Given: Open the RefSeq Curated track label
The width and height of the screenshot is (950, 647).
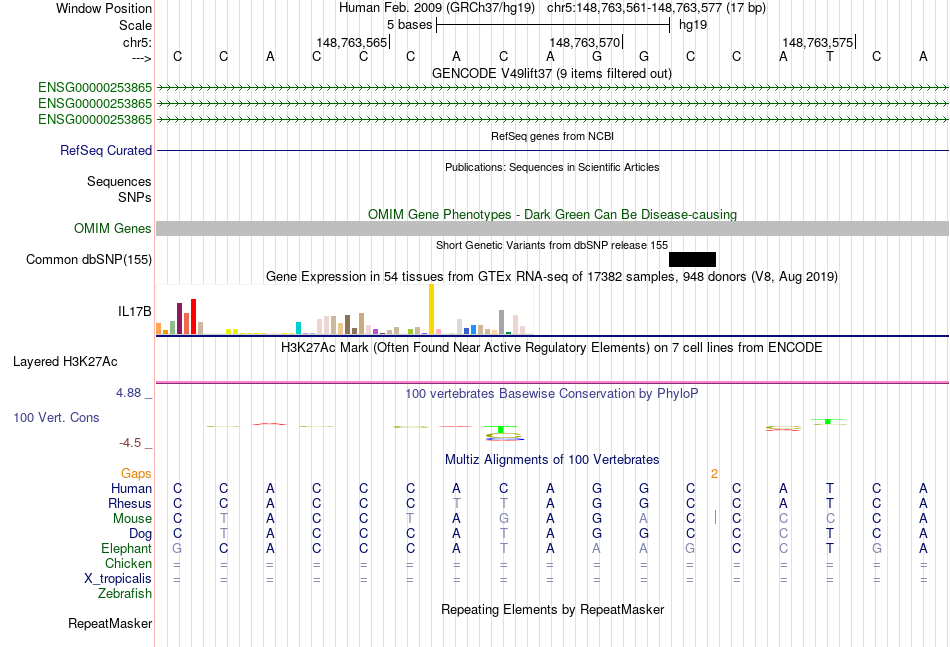Looking at the screenshot, I should click(105, 150).
